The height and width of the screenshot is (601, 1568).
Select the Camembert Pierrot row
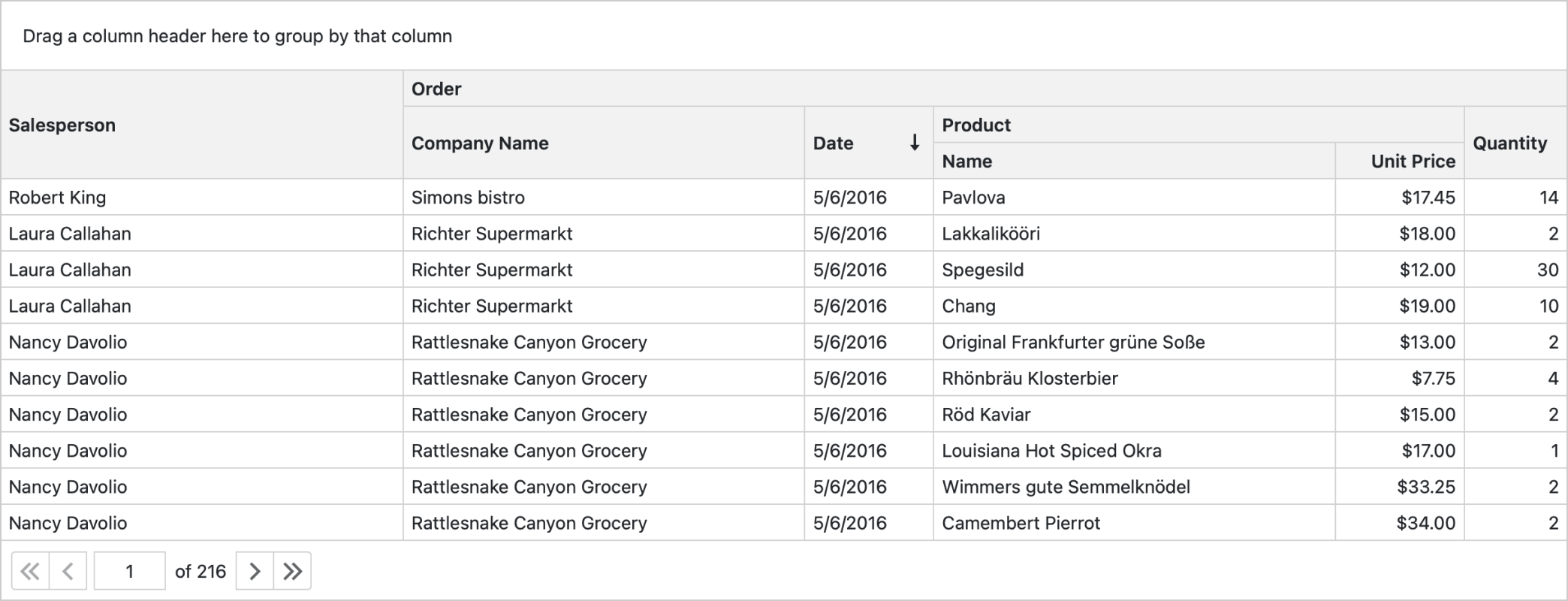click(x=1021, y=523)
